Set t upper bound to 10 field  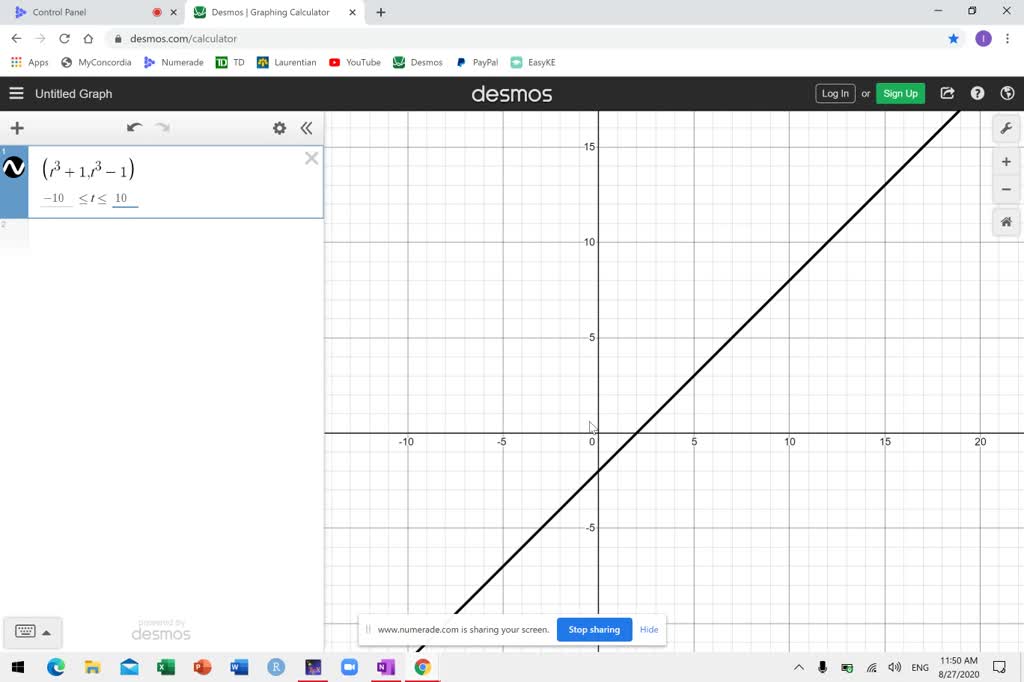click(124, 198)
